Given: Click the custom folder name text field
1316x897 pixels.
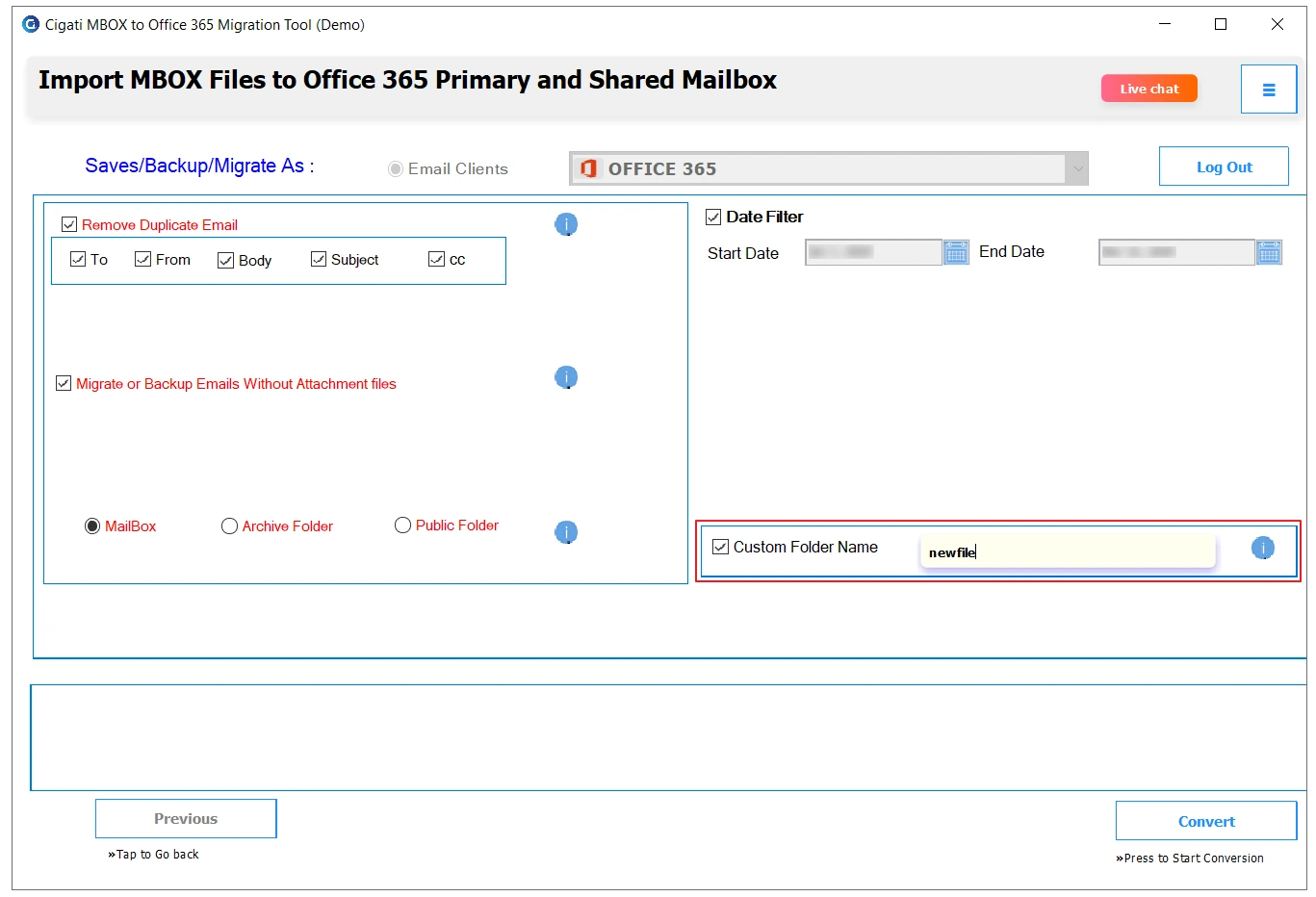Looking at the screenshot, I should coord(1068,551).
